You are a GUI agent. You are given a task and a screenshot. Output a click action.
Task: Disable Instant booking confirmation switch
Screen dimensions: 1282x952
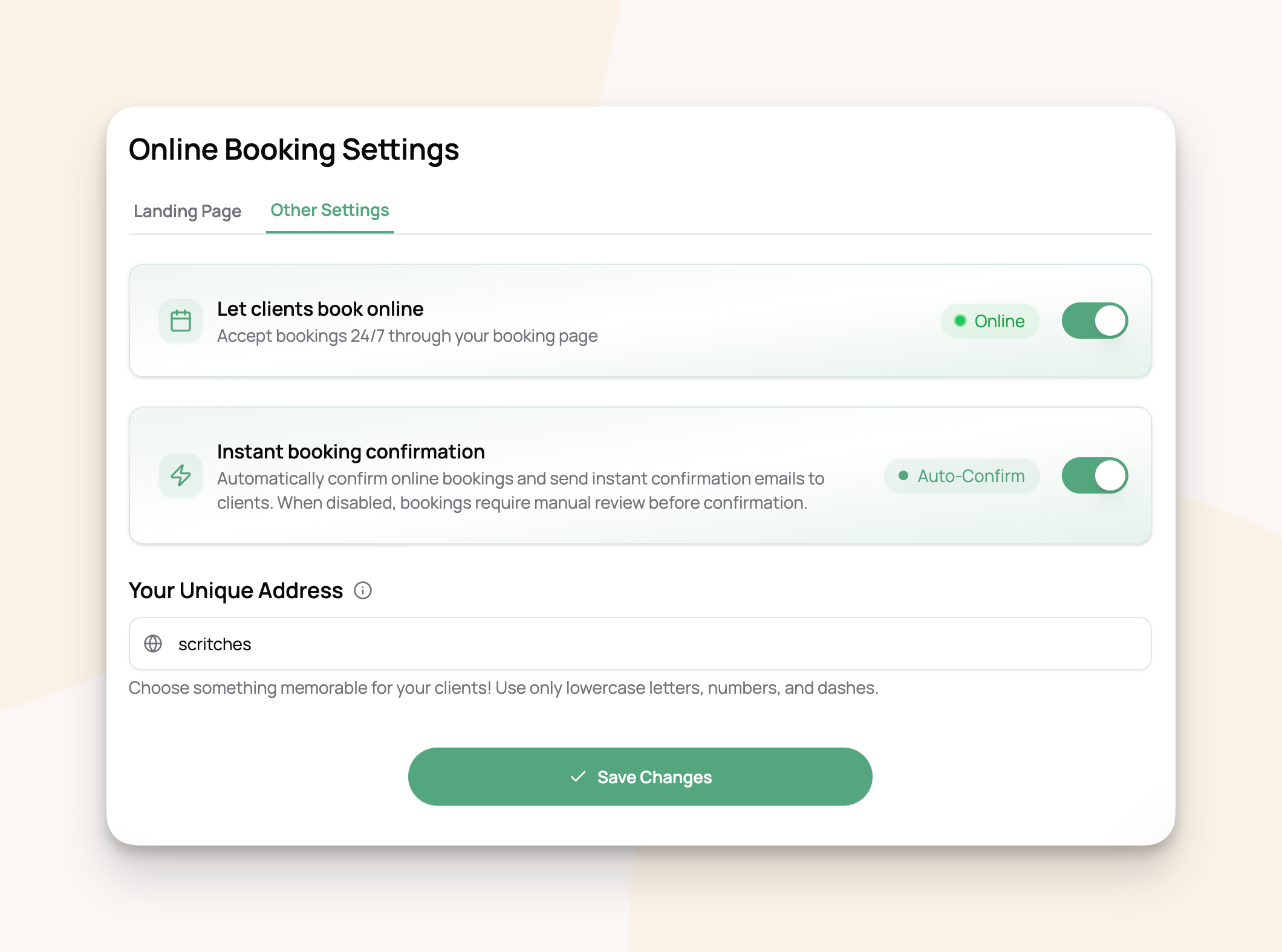1095,475
